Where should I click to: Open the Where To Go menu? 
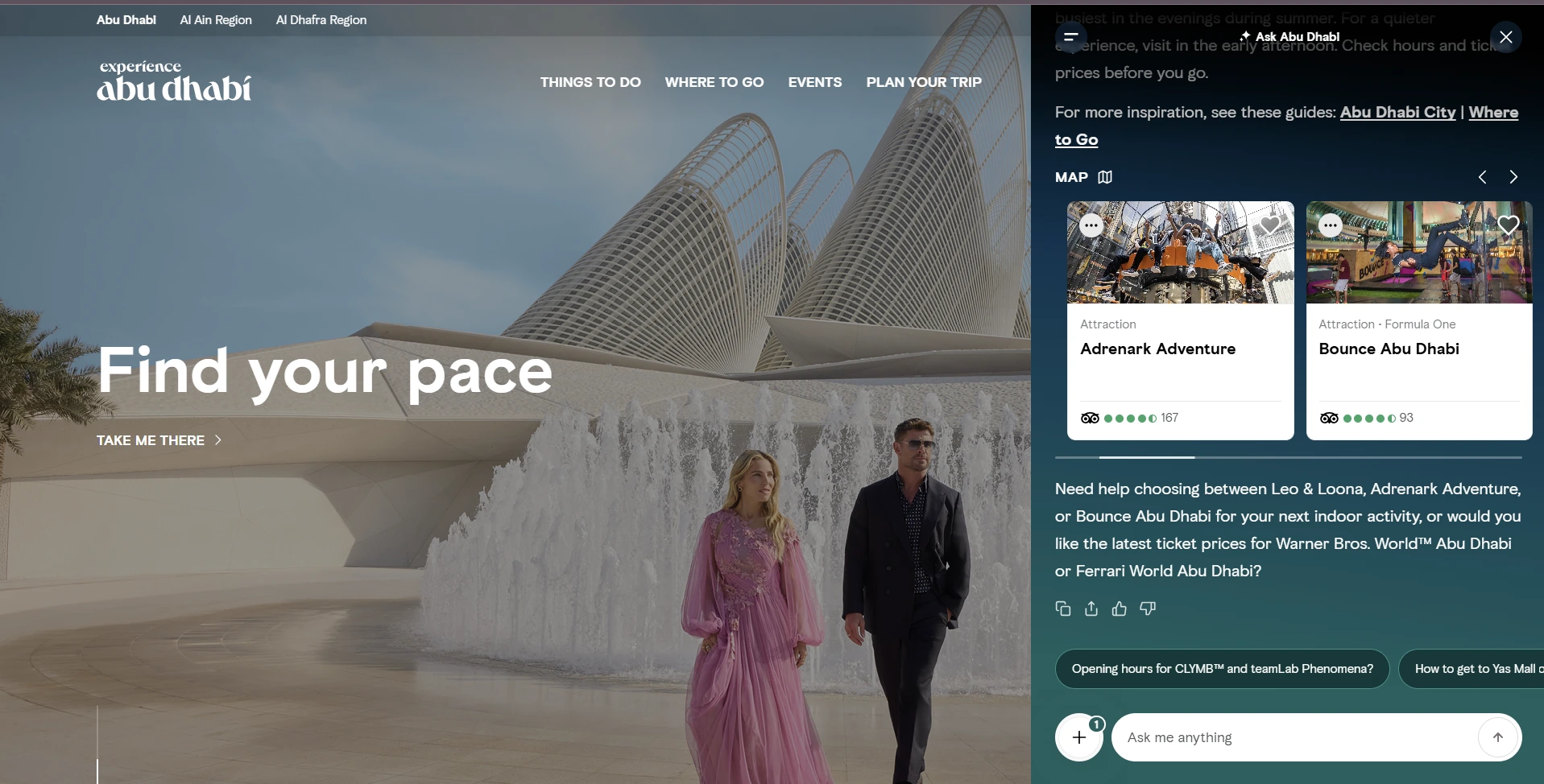[714, 82]
